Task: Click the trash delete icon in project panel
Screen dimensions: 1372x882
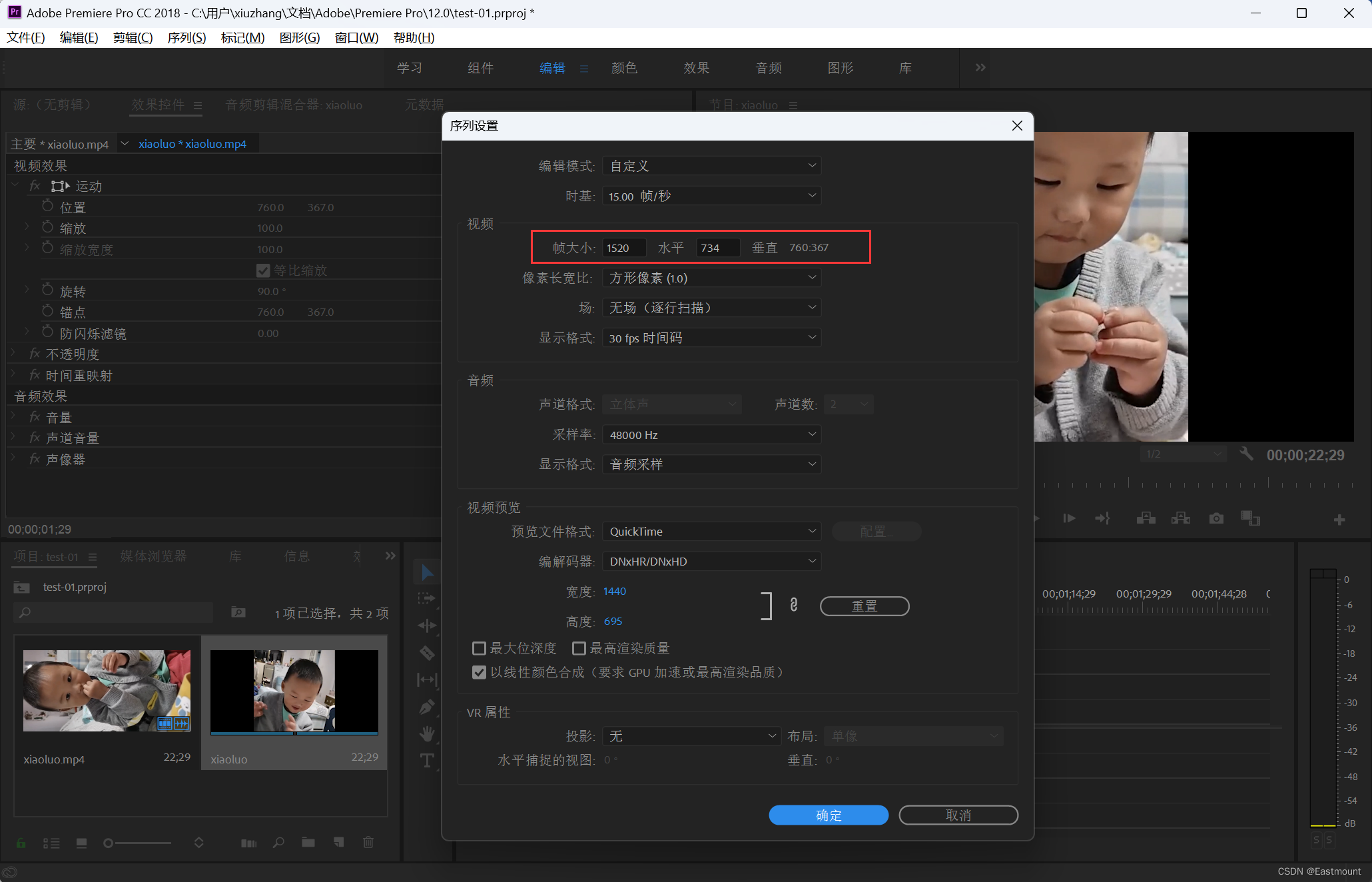Action: [x=368, y=843]
